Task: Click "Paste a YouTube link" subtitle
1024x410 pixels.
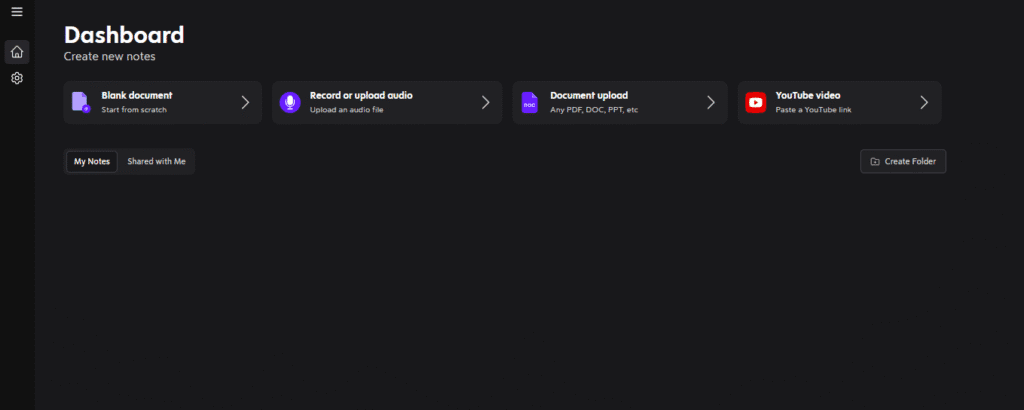Action: click(x=813, y=110)
